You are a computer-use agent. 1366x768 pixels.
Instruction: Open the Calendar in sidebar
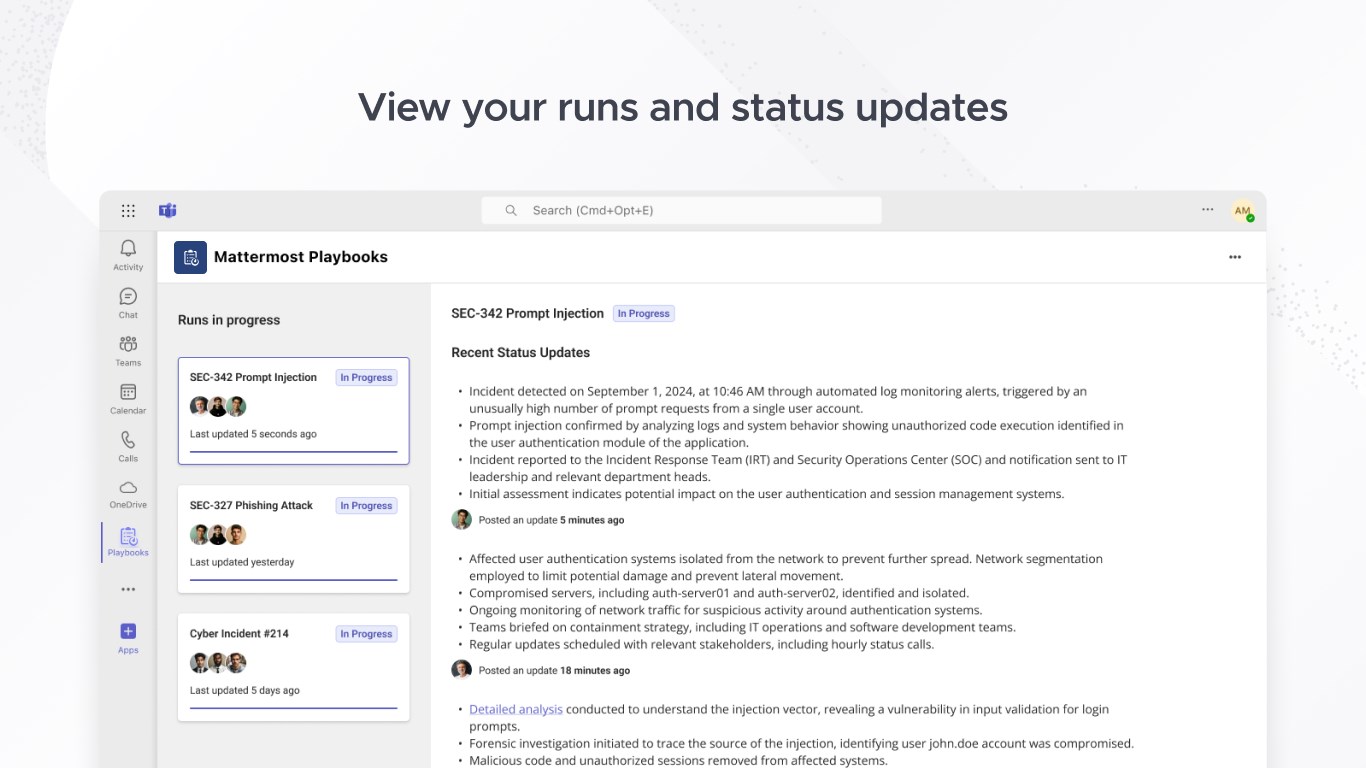click(128, 399)
